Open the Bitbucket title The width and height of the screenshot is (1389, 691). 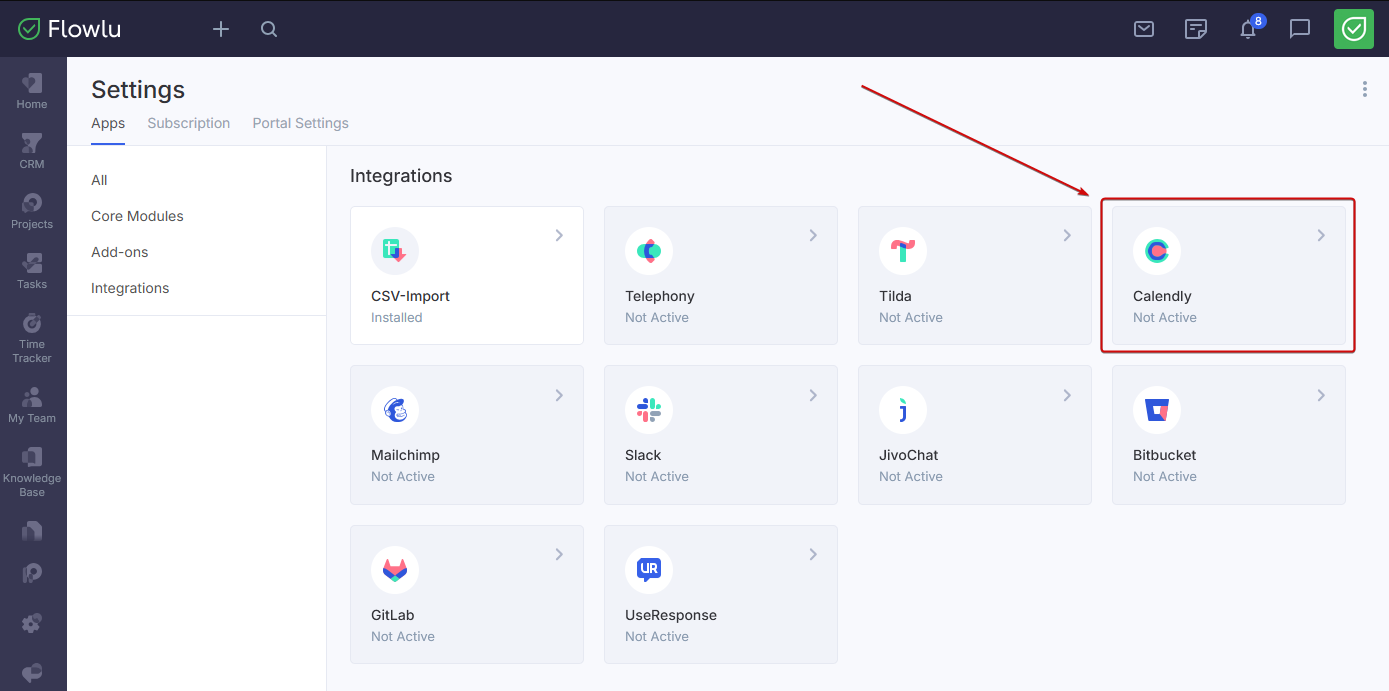pos(1164,455)
